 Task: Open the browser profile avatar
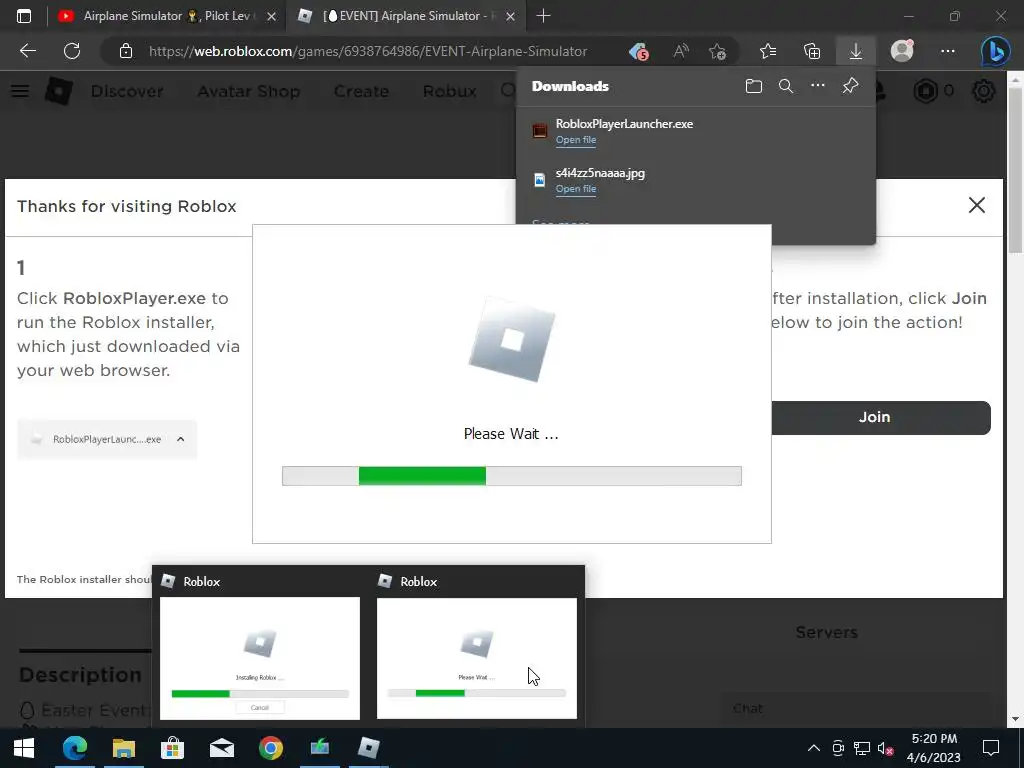[902, 51]
